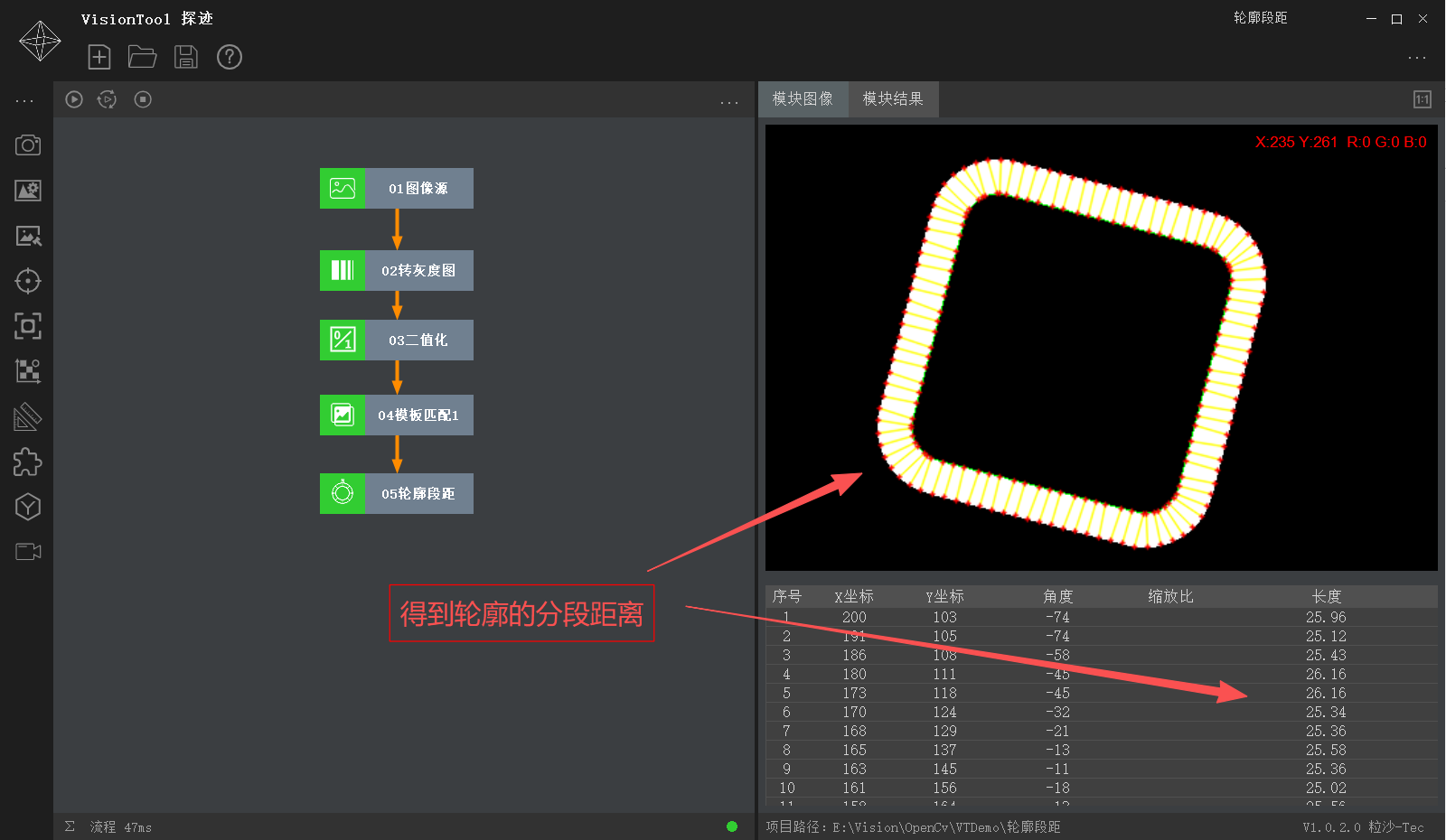Open the 3D cube tool category

[28, 507]
